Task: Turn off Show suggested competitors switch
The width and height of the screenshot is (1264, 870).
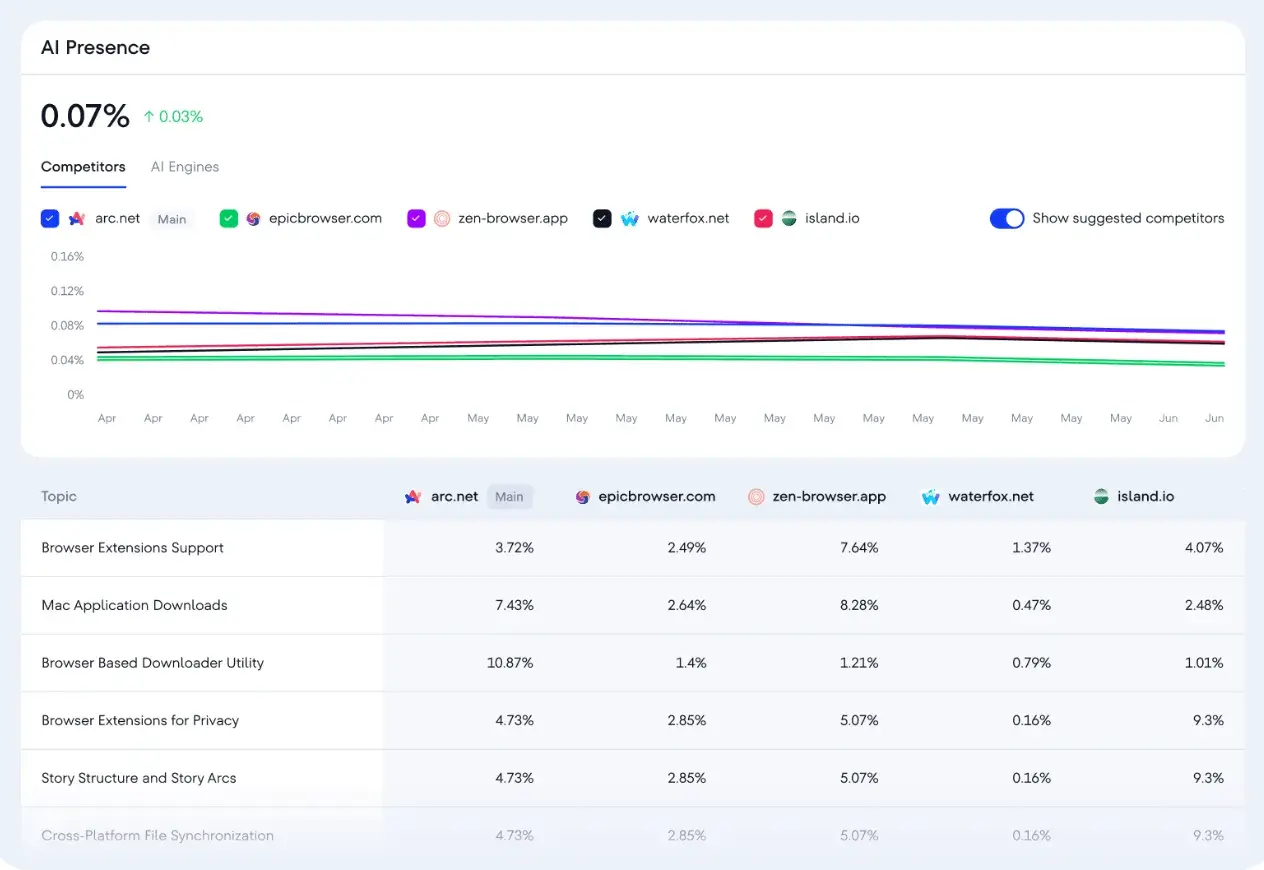Action: [x=1007, y=218]
